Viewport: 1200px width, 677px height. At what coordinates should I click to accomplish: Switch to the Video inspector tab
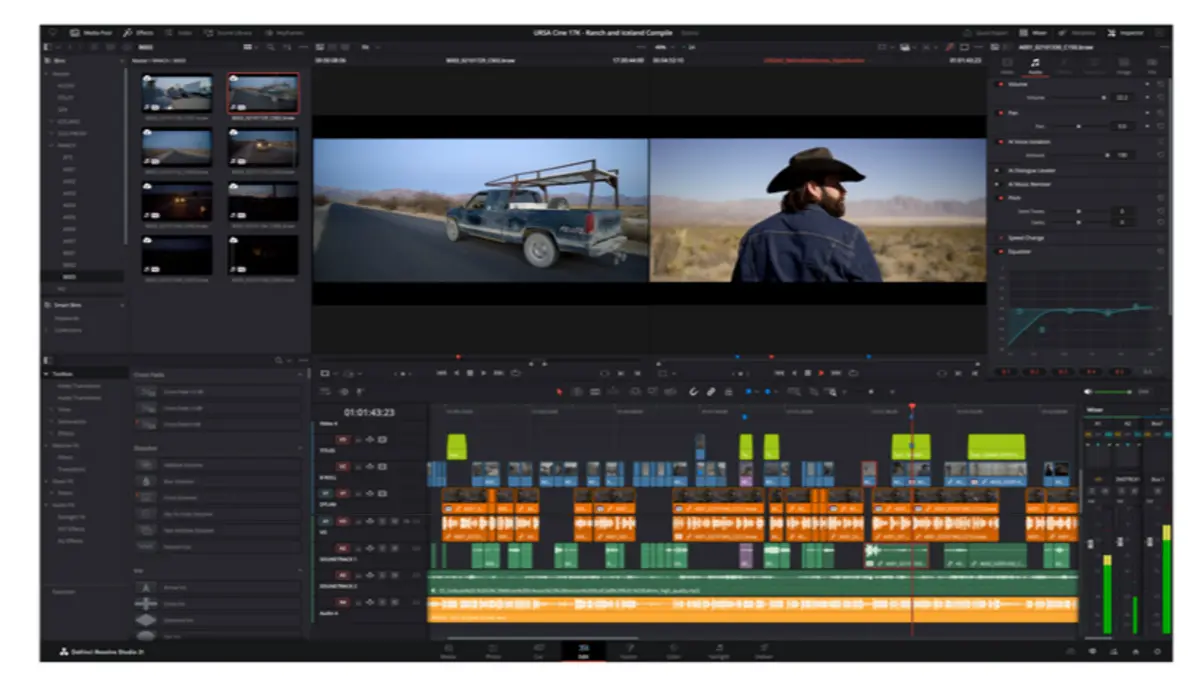pyautogui.click(x=1006, y=65)
